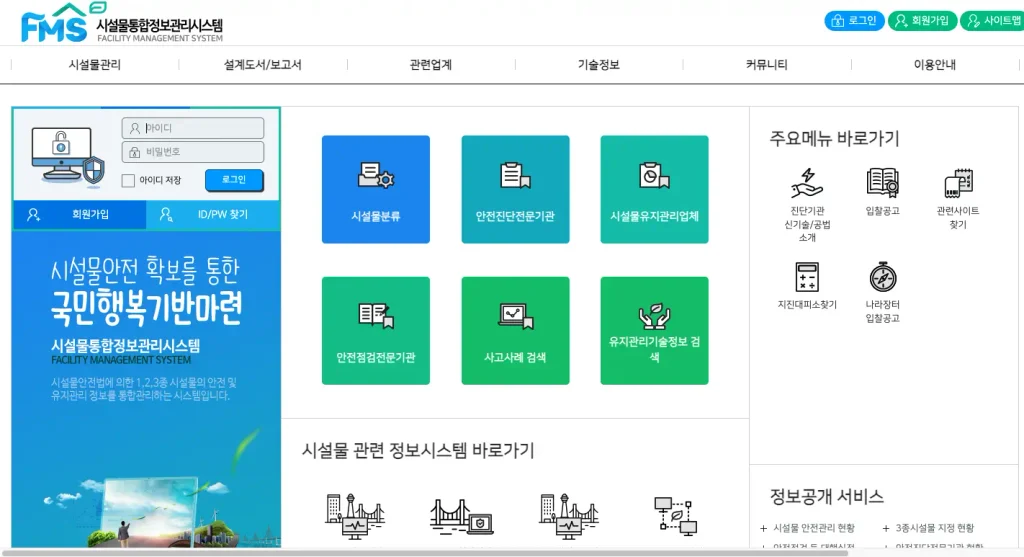Screen dimensions: 1024x557
Task: Click the 나라장터 입찰공고 compass icon
Action: (883, 277)
